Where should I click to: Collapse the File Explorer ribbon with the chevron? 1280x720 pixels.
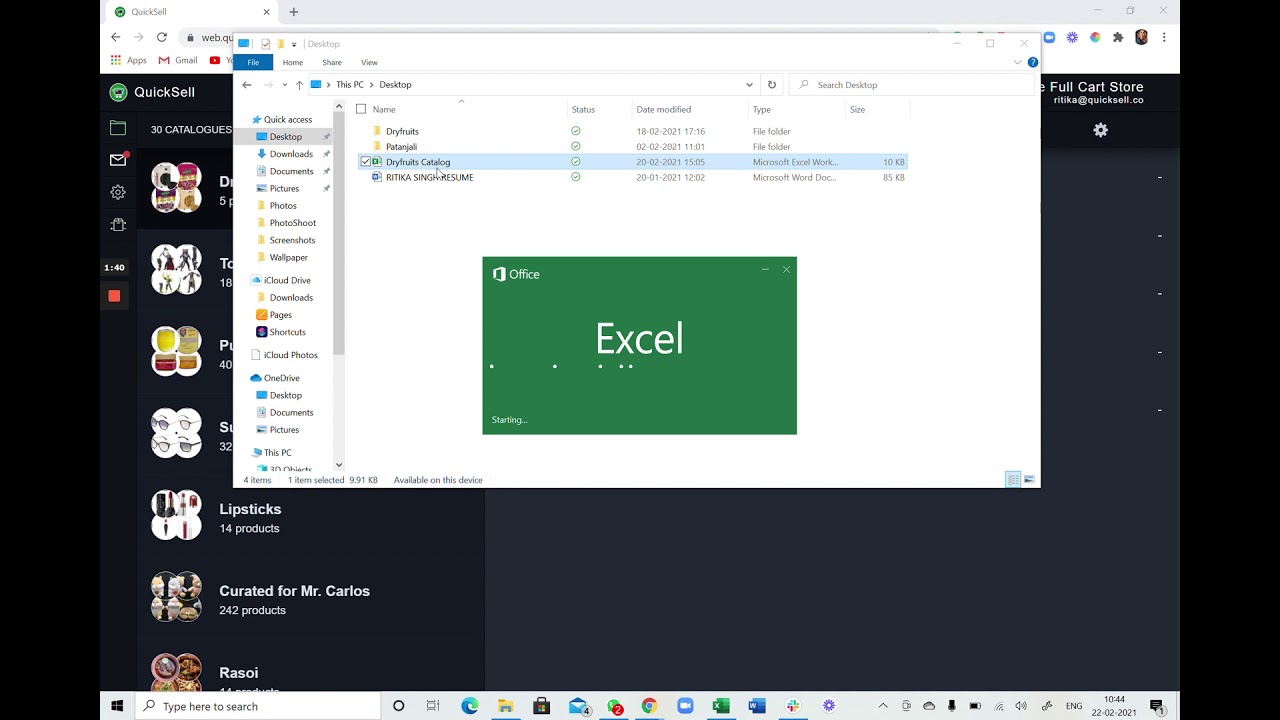[1018, 62]
